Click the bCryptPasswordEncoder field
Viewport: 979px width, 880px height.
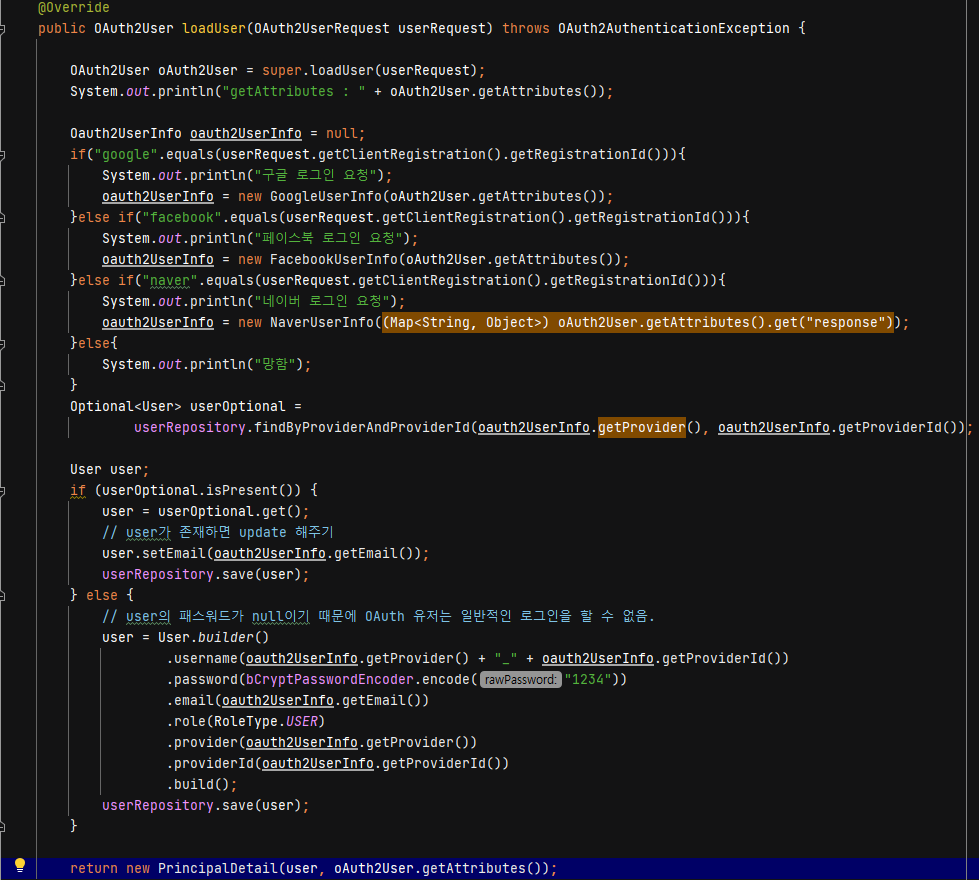330,680
